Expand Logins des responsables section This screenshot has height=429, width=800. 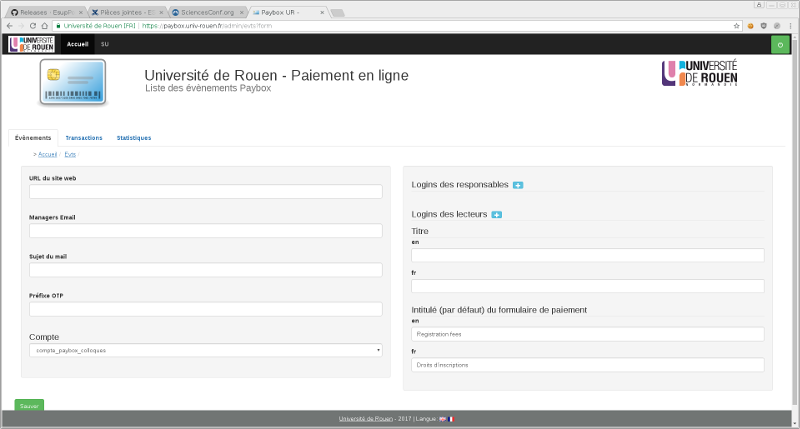518,185
